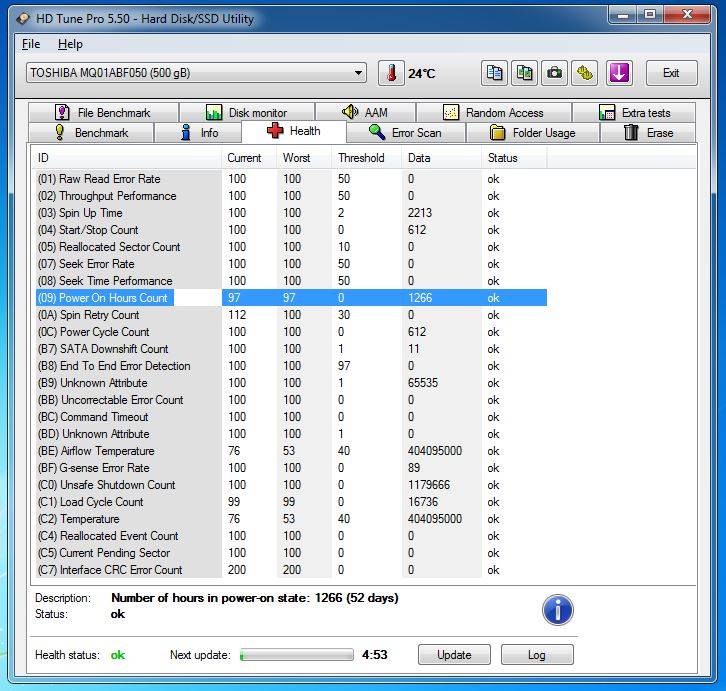The height and width of the screenshot is (691, 726).
Task: Select the (07) Seek Error Rate row
Action: 291,264
